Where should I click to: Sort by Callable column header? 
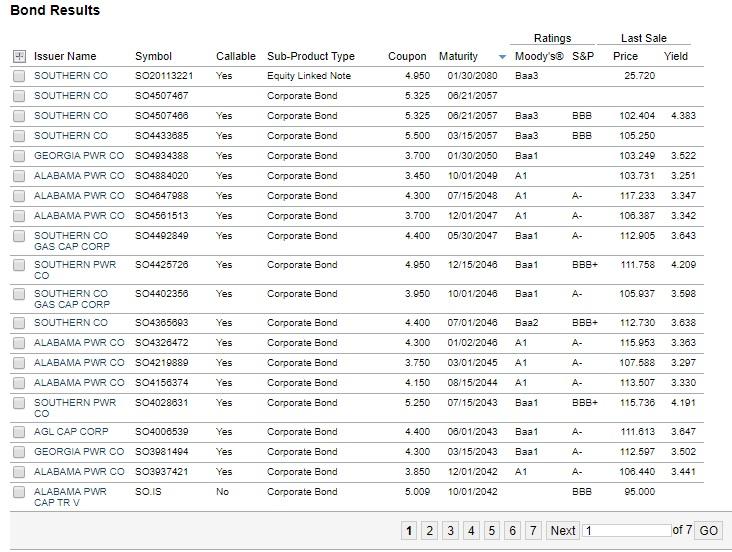click(x=236, y=57)
